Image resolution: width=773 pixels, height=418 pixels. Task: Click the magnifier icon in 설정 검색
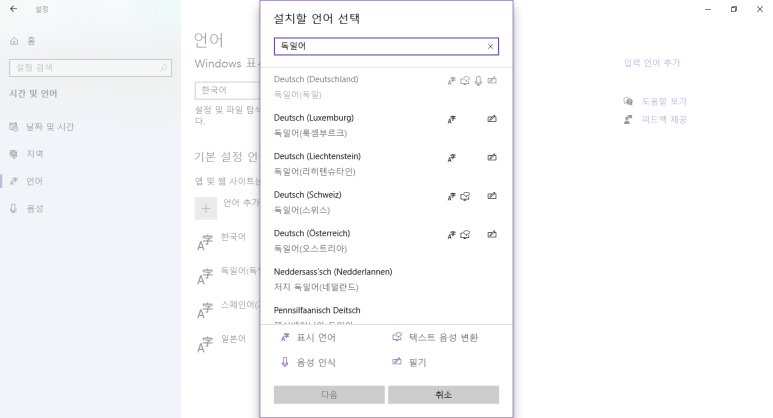tap(163, 68)
